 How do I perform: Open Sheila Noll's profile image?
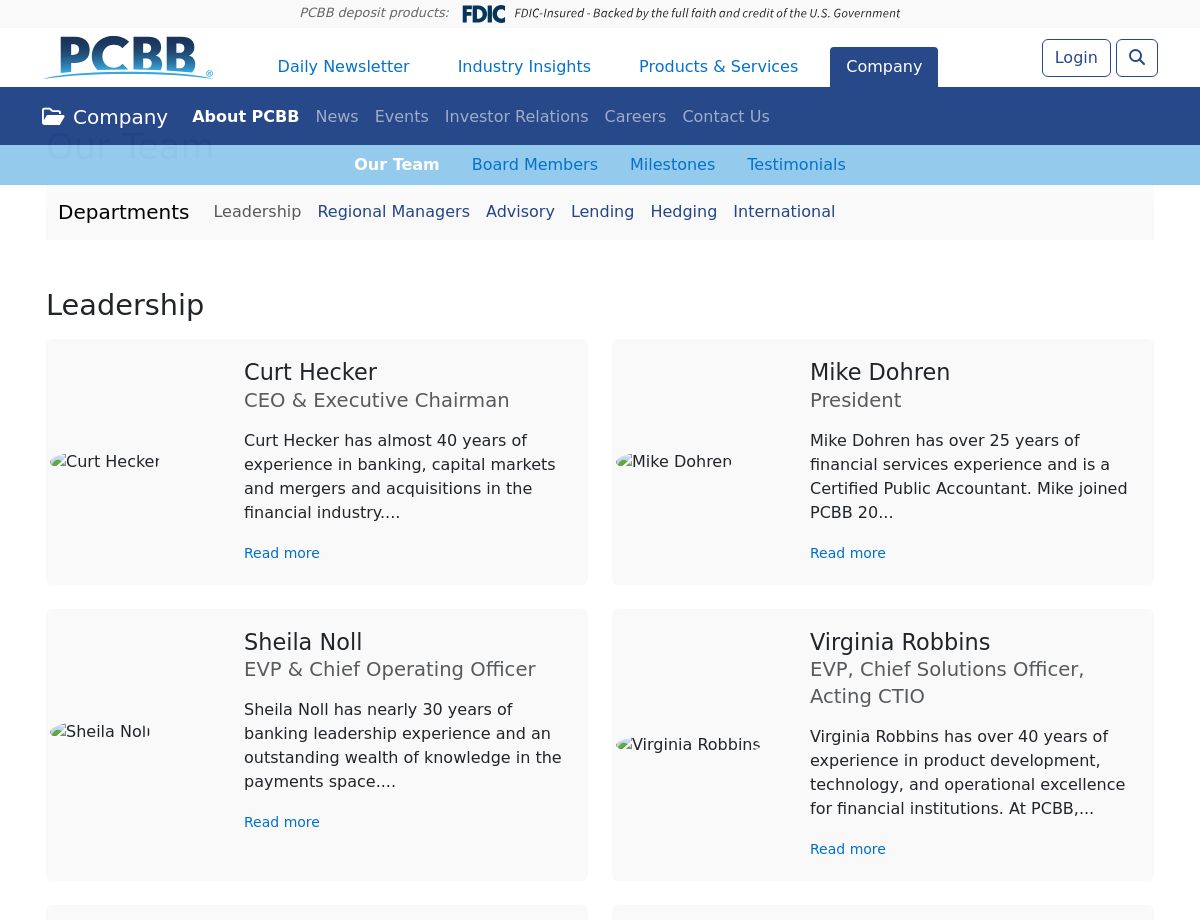point(100,731)
